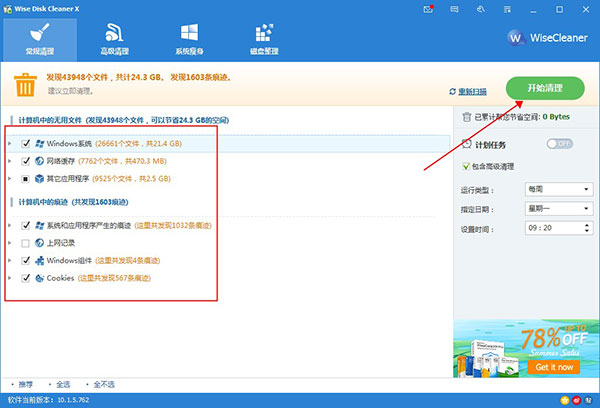The image size is (600, 408).
Task: Open the 运行类型 dropdown showing 每周
Action: click(558, 189)
